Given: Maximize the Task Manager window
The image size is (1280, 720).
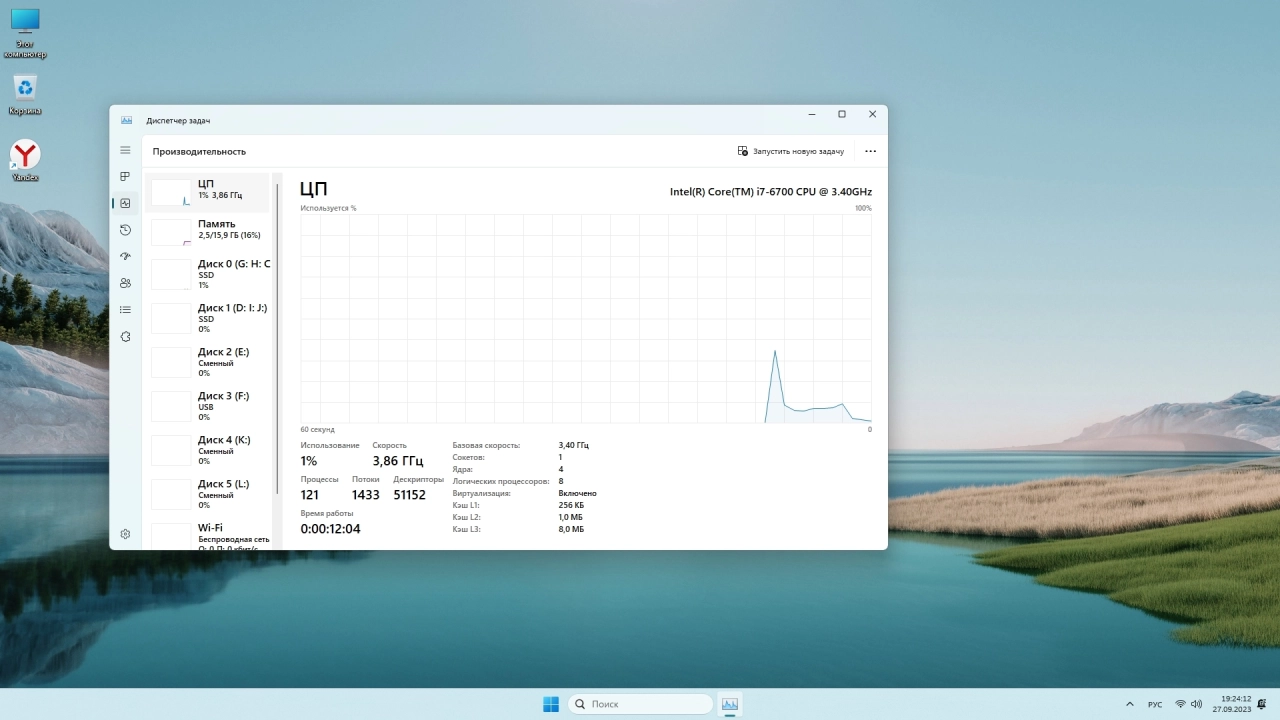Looking at the screenshot, I should pyautogui.click(x=842, y=115).
